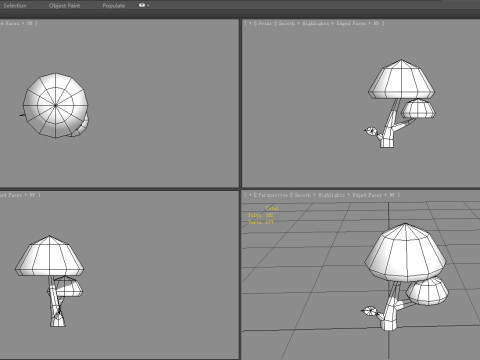Click the ribbon display options icon
This screenshot has height=360, width=480.
[142, 5]
